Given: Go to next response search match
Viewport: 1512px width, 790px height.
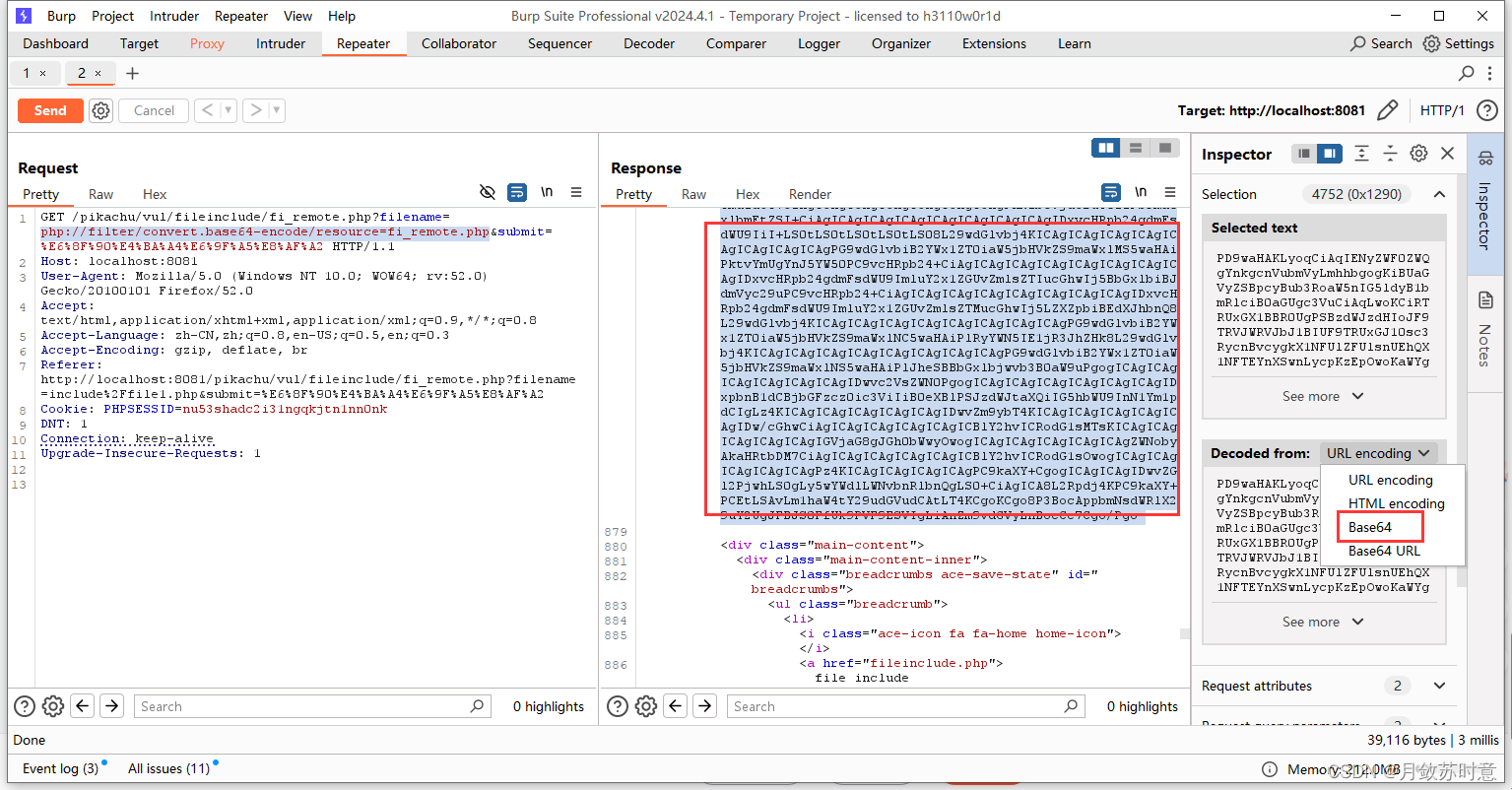Looking at the screenshot, I should 705,705.
